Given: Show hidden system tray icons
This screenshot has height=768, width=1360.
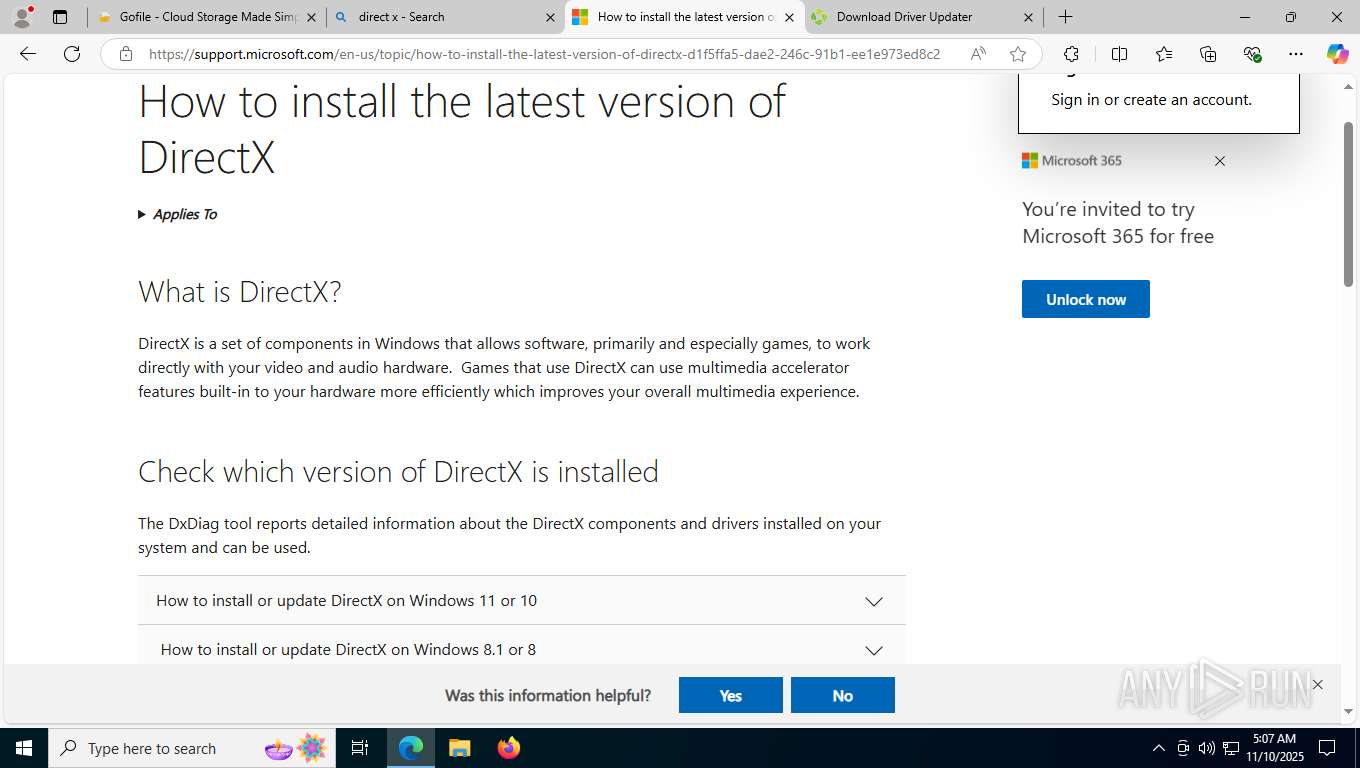Looking at the screenshot, I should pos(1159,748).
